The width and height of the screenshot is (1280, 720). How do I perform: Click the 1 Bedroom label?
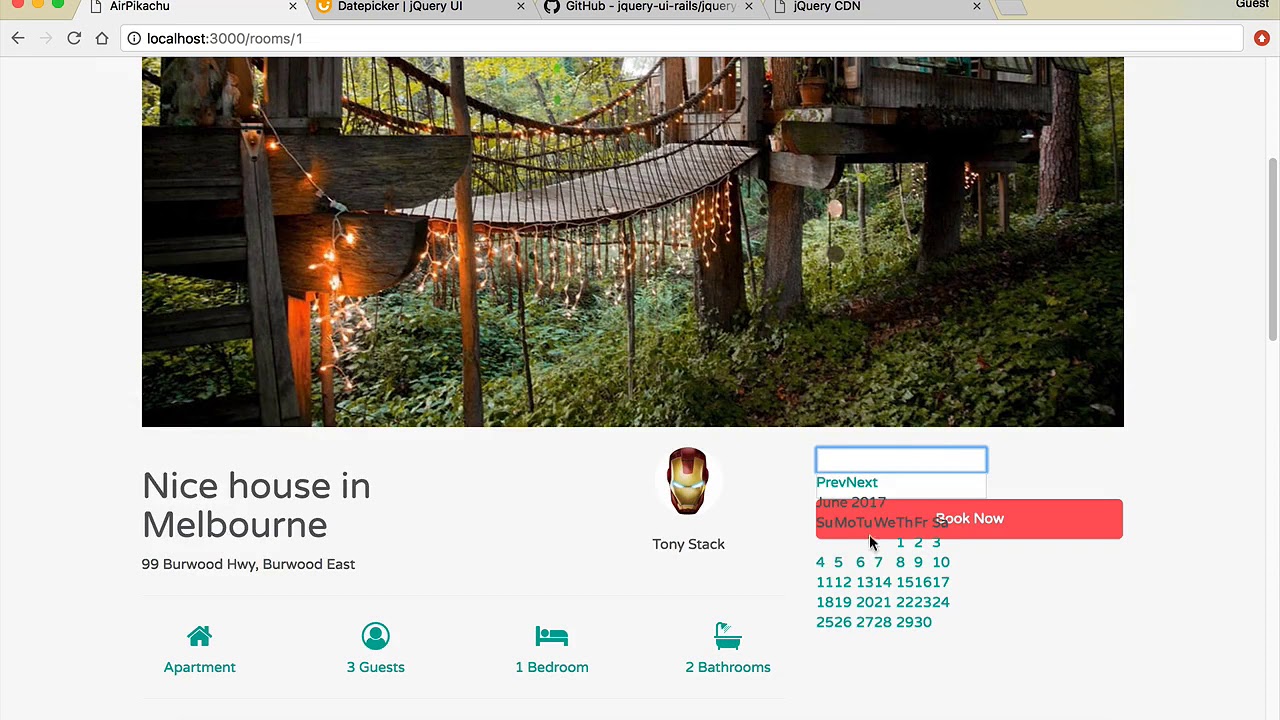(x=552, y=667)
